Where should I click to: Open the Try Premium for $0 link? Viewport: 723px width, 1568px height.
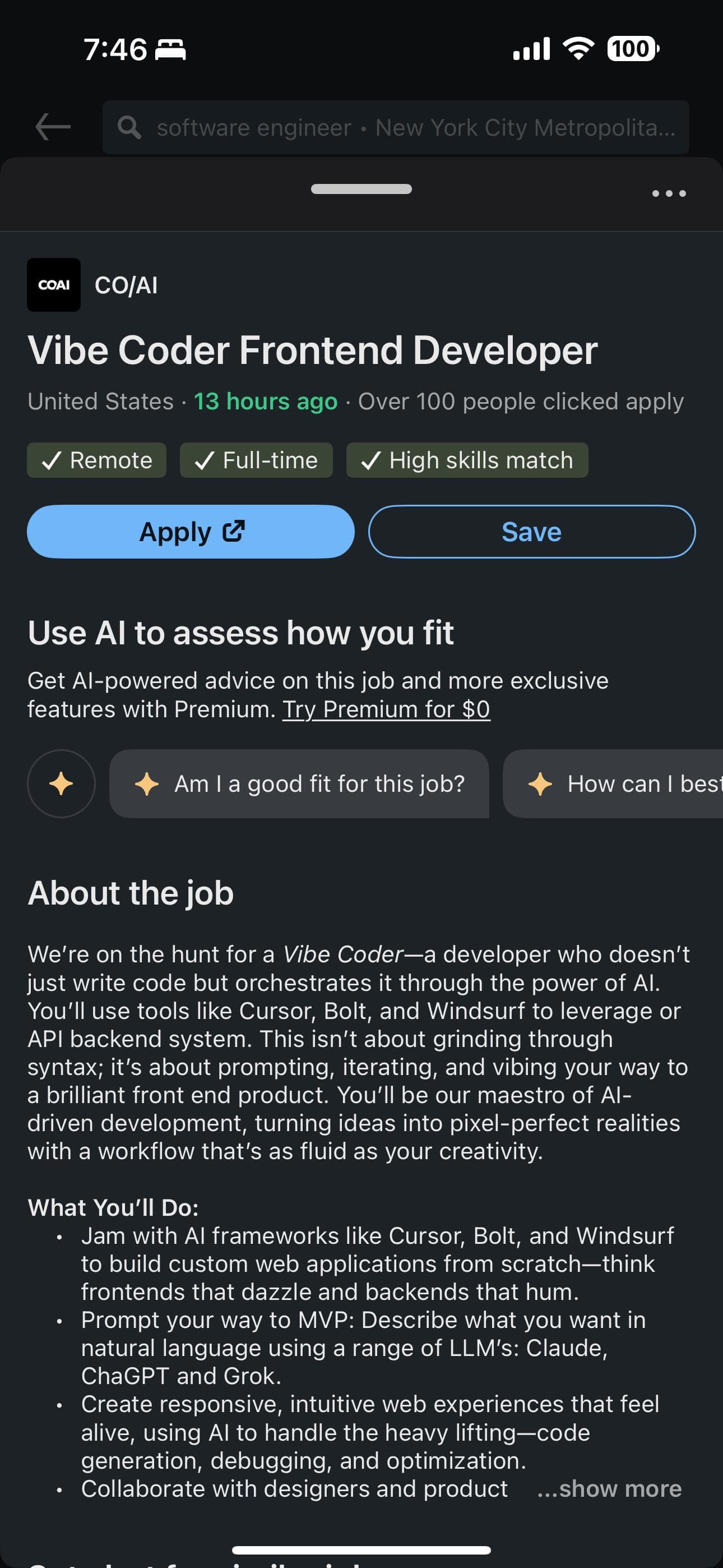[x=386, y=709]
